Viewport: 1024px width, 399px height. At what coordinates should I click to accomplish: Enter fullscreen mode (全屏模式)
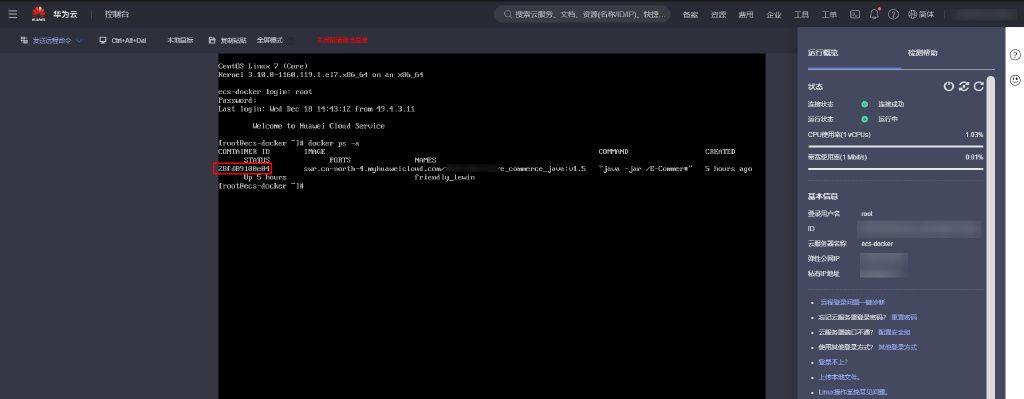click(270, 40)
